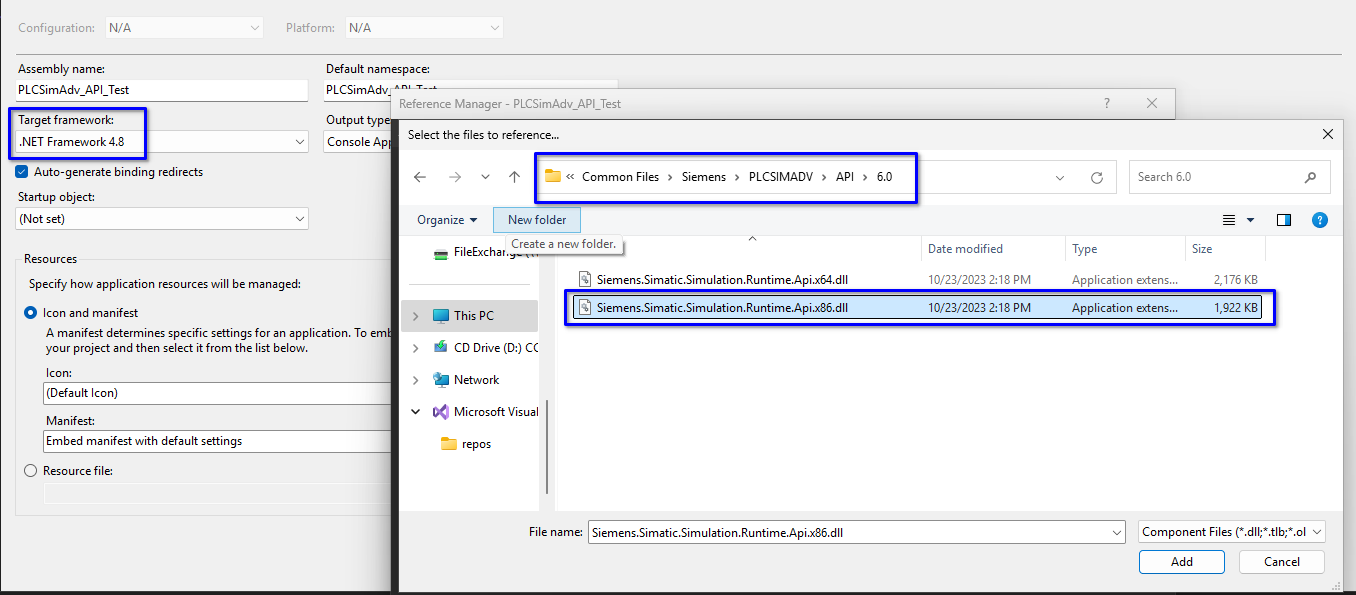The height and width of the screenshot is (595, 1356).
Task: Open the file dialog help icon
Action: [x=1319, y=220]
